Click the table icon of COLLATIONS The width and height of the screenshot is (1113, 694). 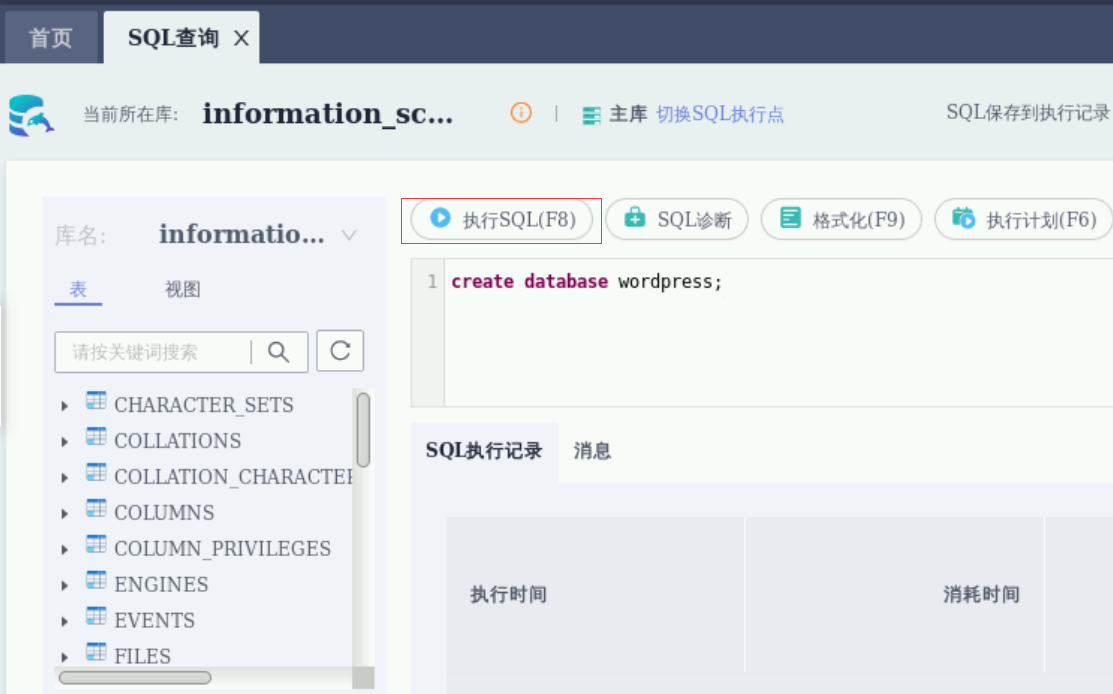click(x=96, y=437)
